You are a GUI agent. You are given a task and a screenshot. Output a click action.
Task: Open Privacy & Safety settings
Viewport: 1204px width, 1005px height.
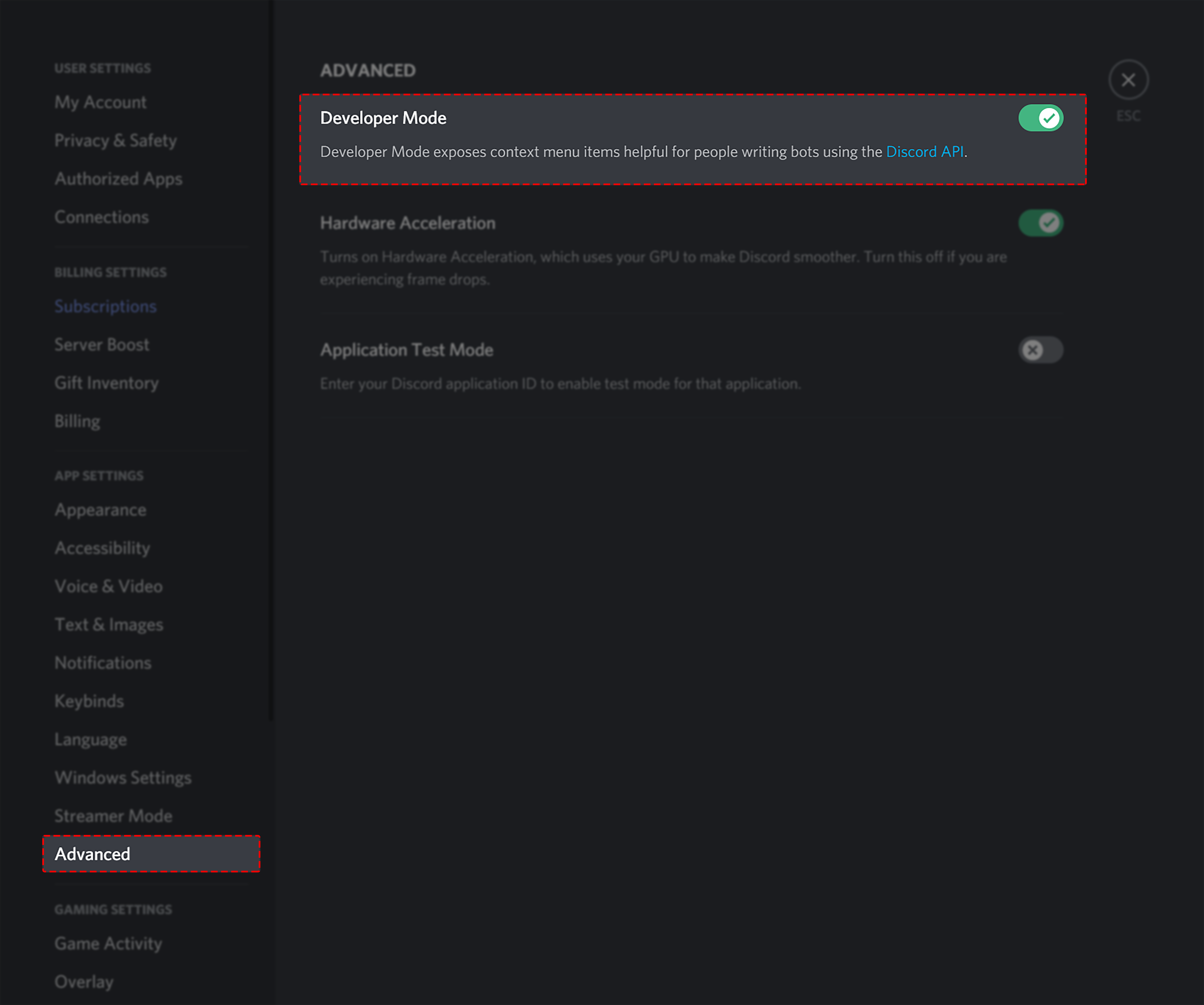tap(115, 140)
